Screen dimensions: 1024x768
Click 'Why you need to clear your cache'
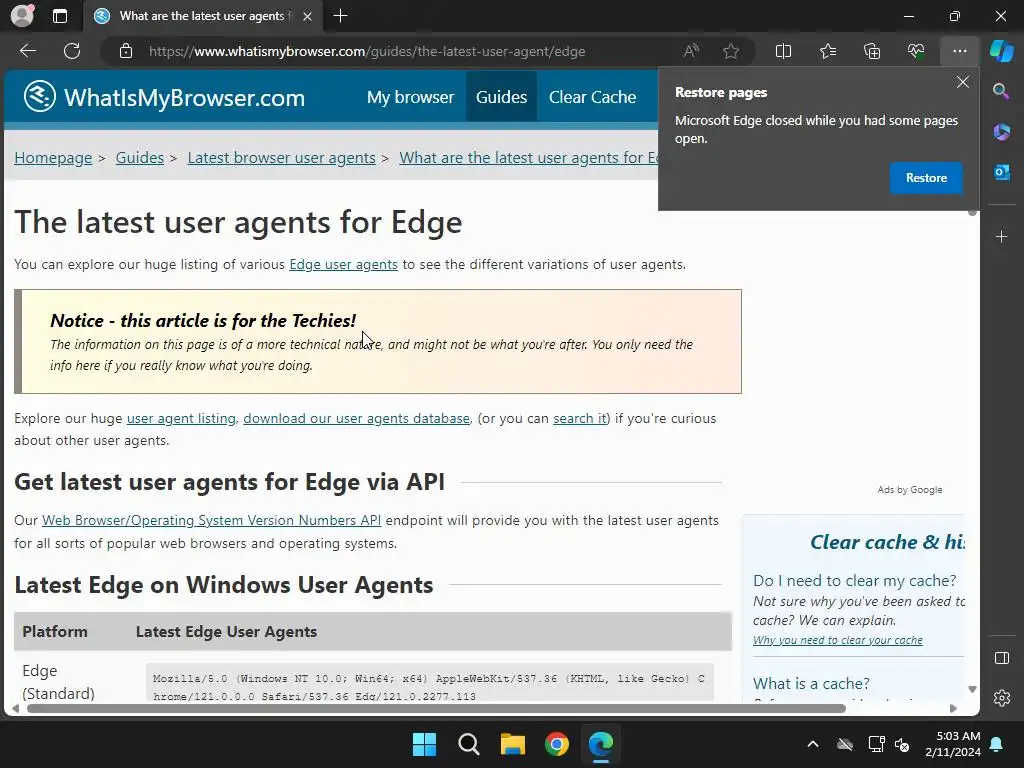pos(838,640)
